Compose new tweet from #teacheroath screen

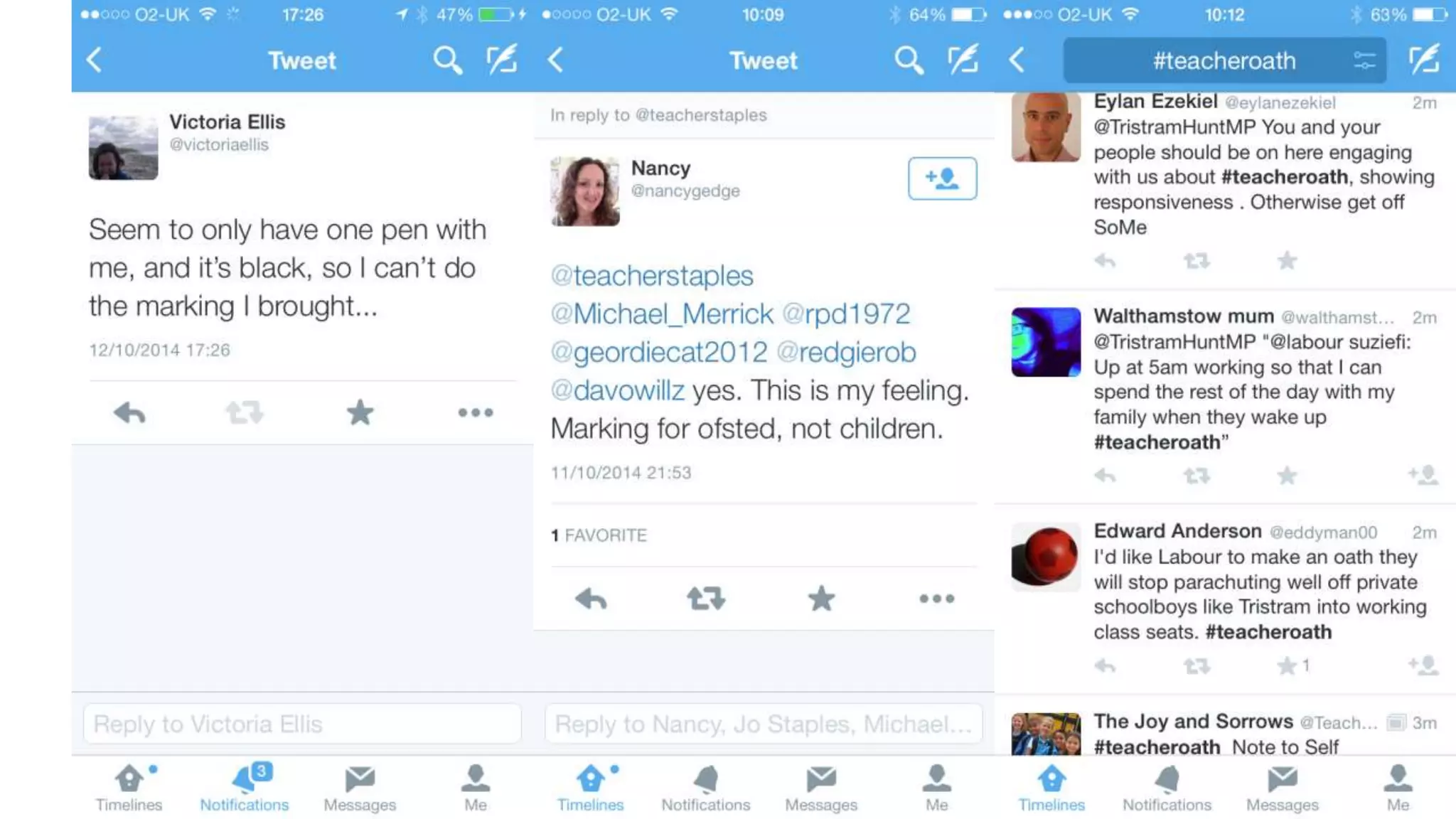[1424, 60]
